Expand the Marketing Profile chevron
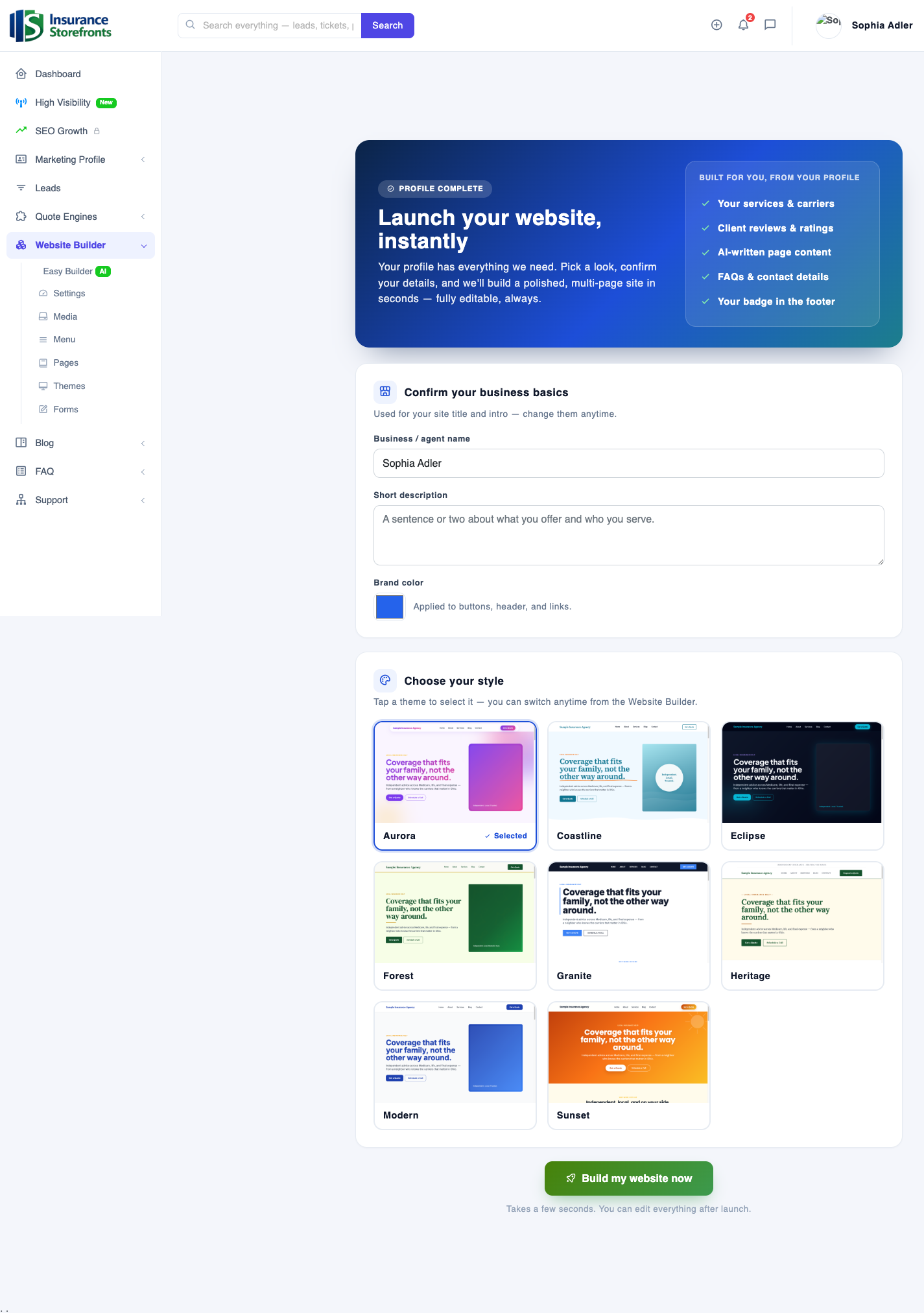The height and width of the screenshot is (1313, 924). (x=143, y=160)
